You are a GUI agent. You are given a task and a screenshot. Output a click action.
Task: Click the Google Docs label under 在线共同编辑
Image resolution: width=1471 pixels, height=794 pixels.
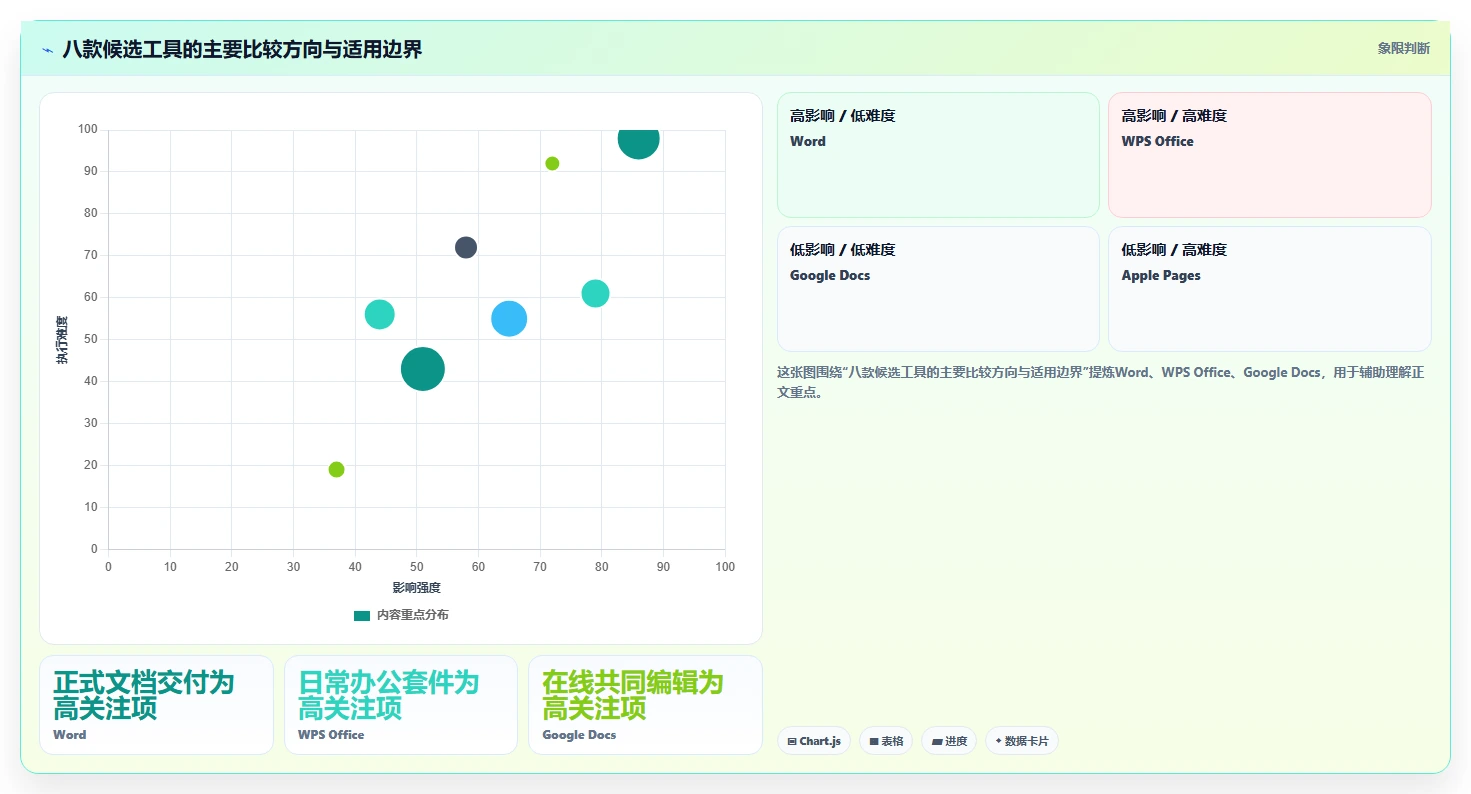[579, 734]
